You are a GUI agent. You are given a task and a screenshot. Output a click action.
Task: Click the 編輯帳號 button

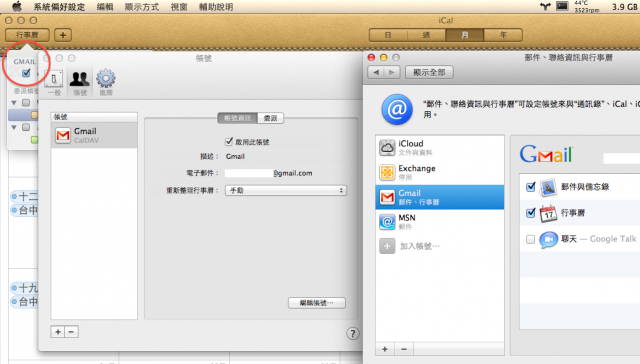coord(317,303)
